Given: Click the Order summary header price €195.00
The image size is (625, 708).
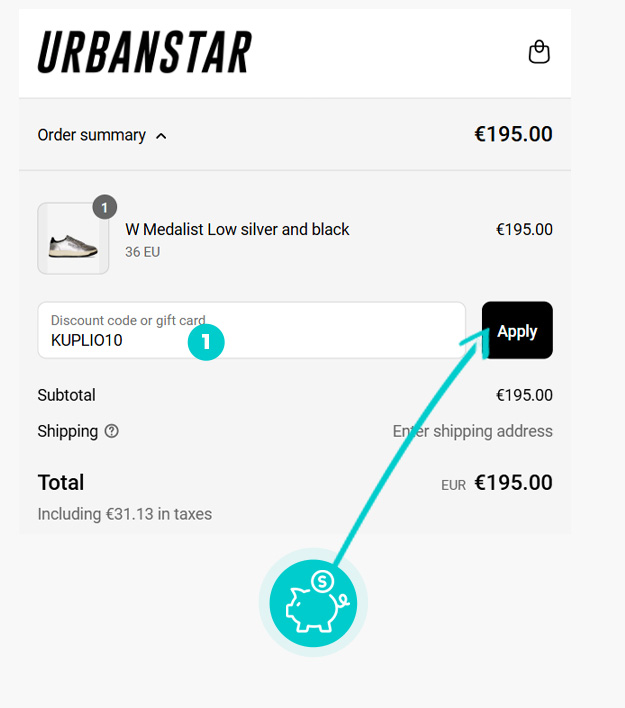Looking at the screenshot, I should pos(513,134).
